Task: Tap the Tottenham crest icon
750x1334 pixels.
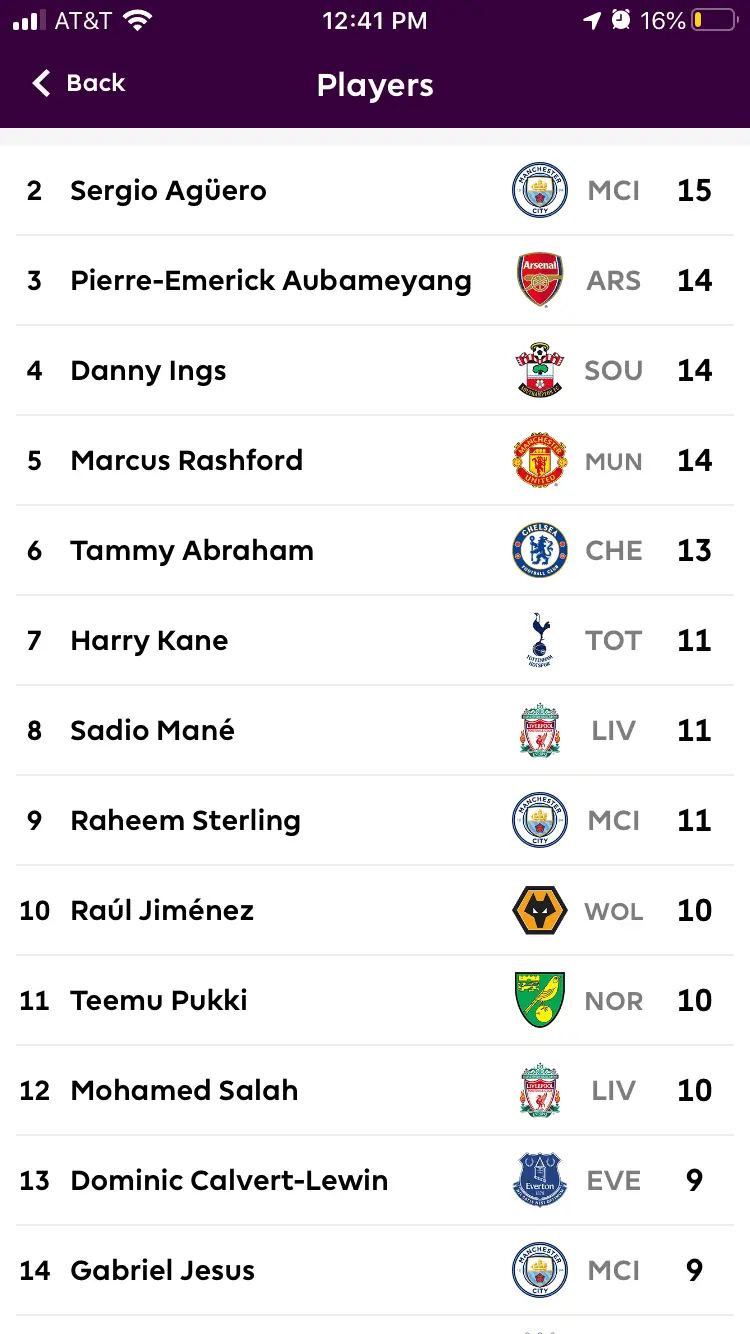Action: [x=540, y=640]
